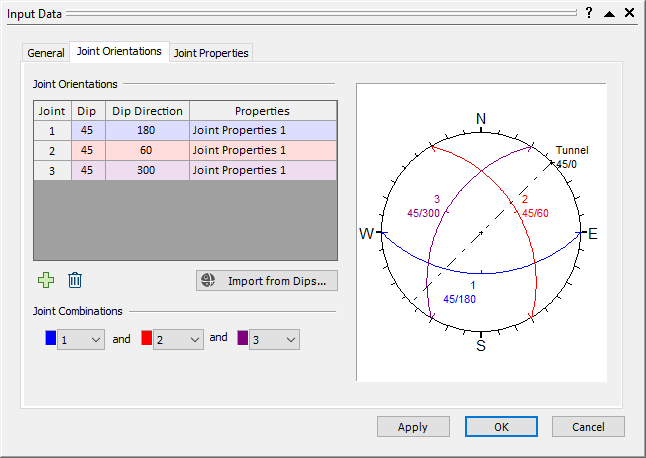Delete selected joint with trash icon
646x458 pixels.
(75, 280)
